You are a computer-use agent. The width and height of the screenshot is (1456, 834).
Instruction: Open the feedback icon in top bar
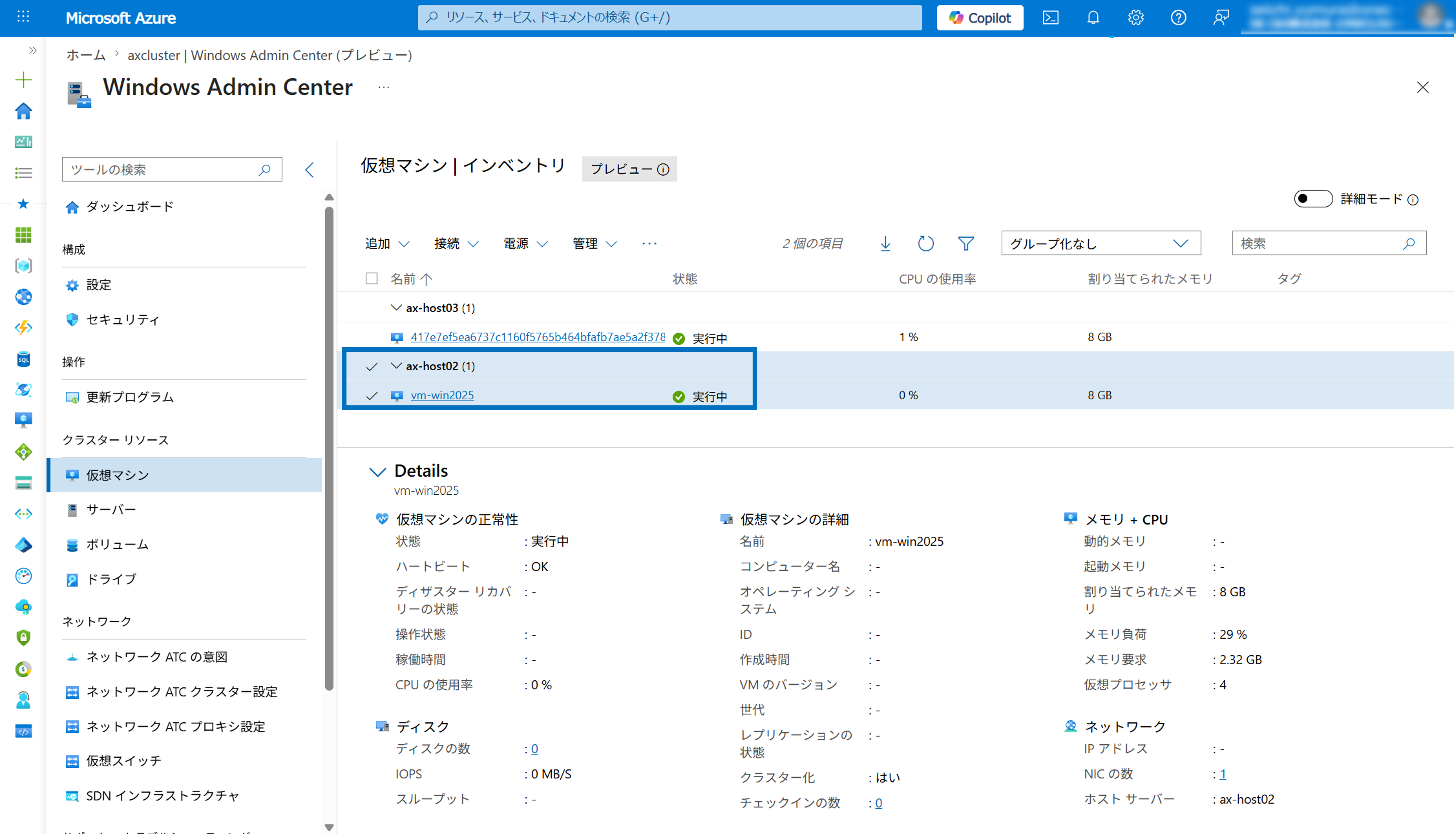1221,18
